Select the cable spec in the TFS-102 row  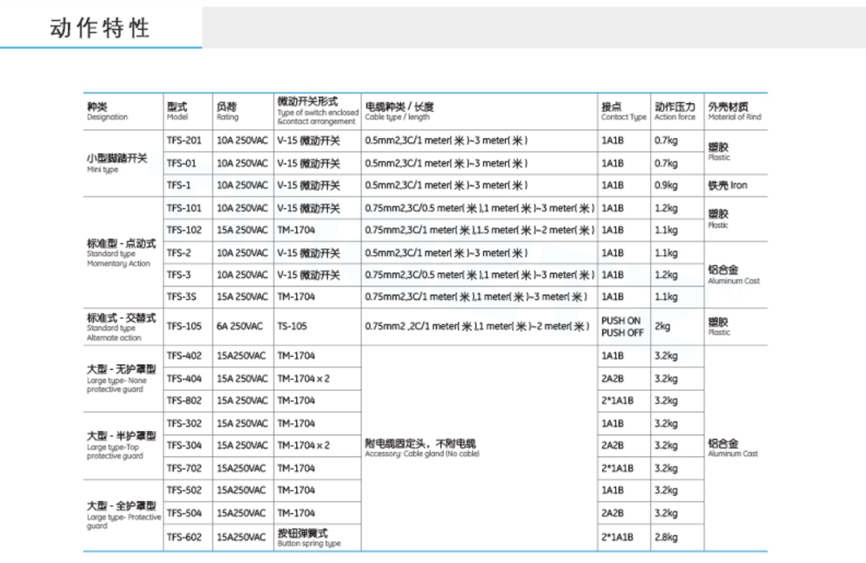coord(479,230)
